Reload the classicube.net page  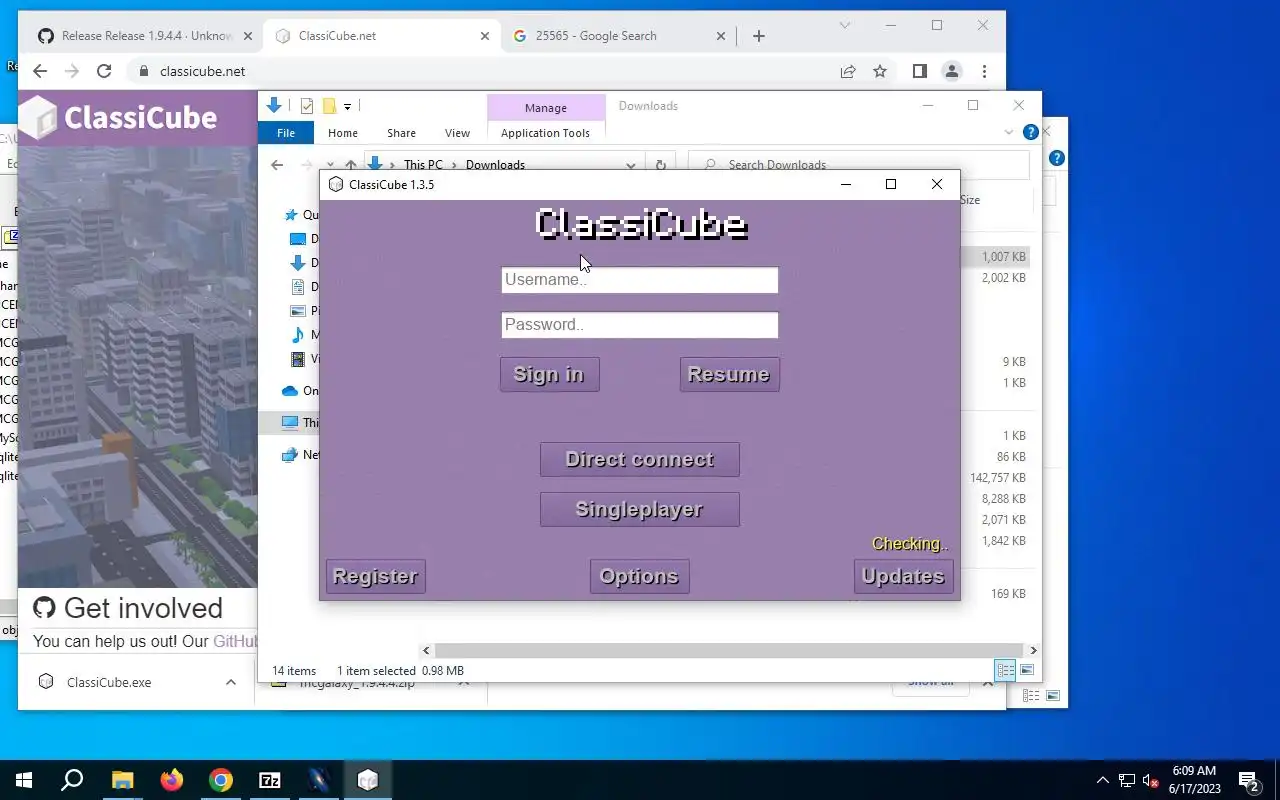coord(104,71)
